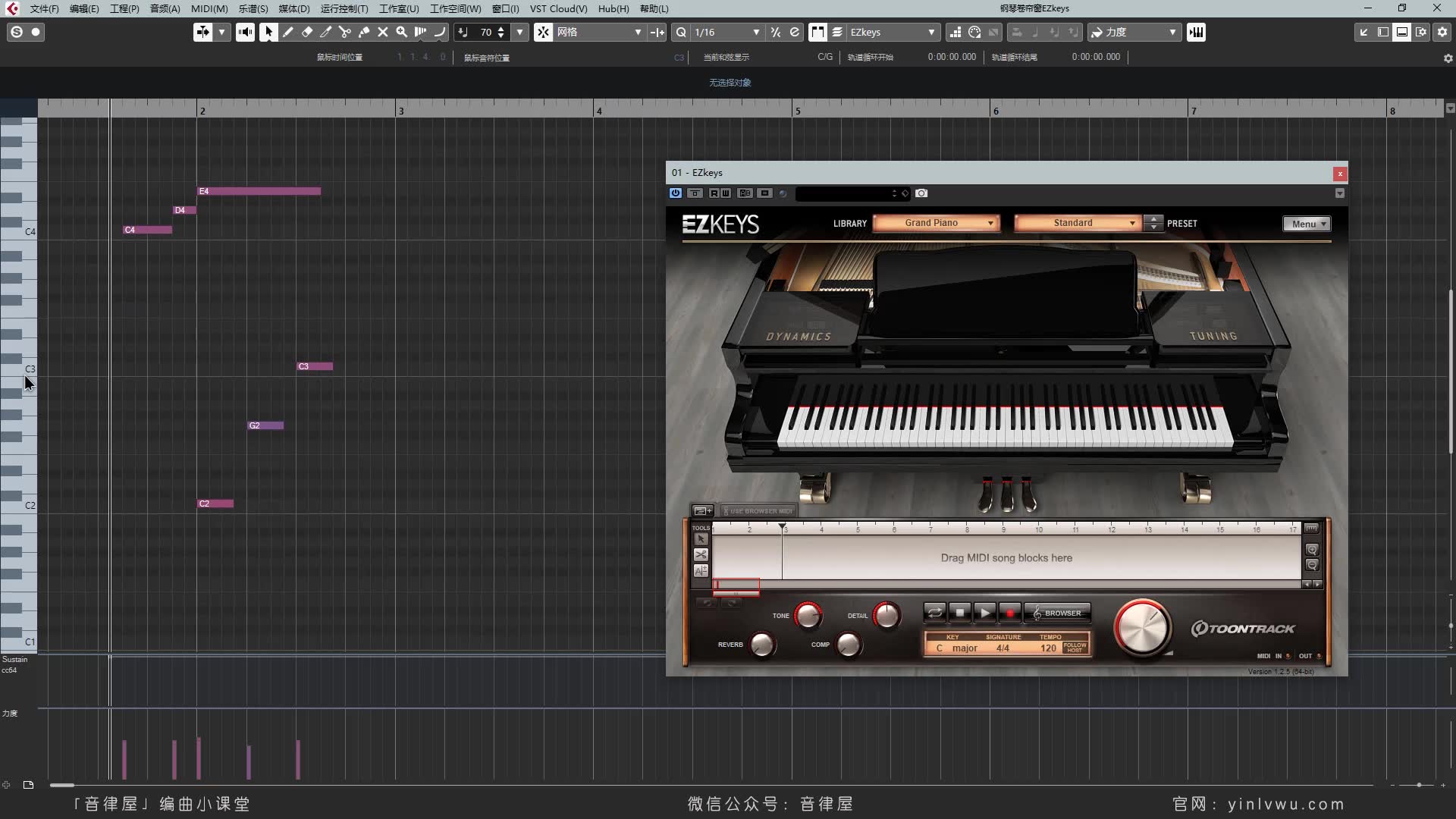1456x819 pixels.
Task: Open 编辑(E) menu
Action: (x=84, y=8)
